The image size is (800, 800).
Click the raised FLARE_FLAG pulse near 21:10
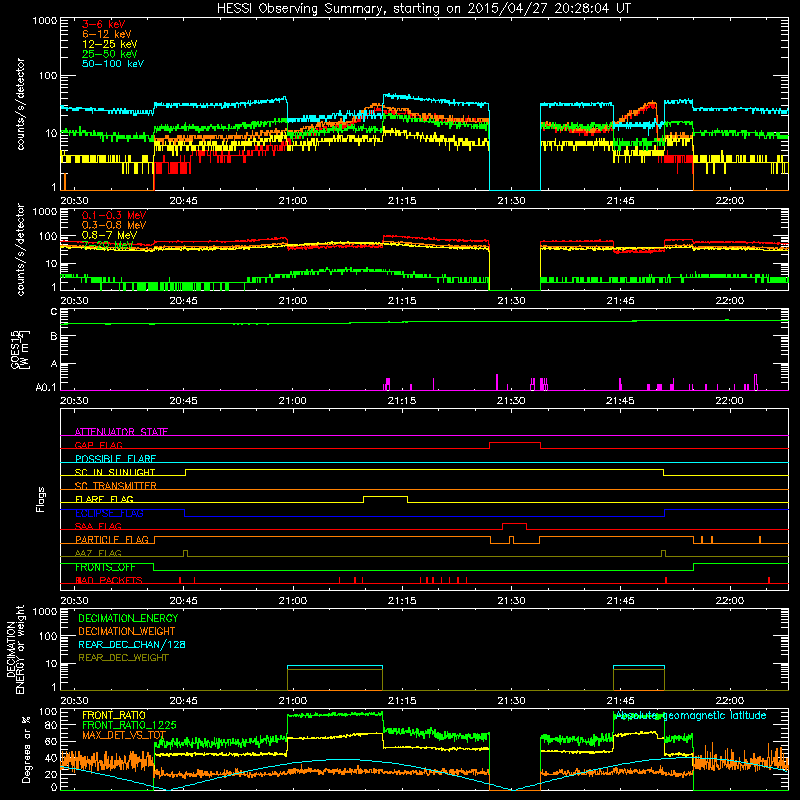(x=385, y=497)
